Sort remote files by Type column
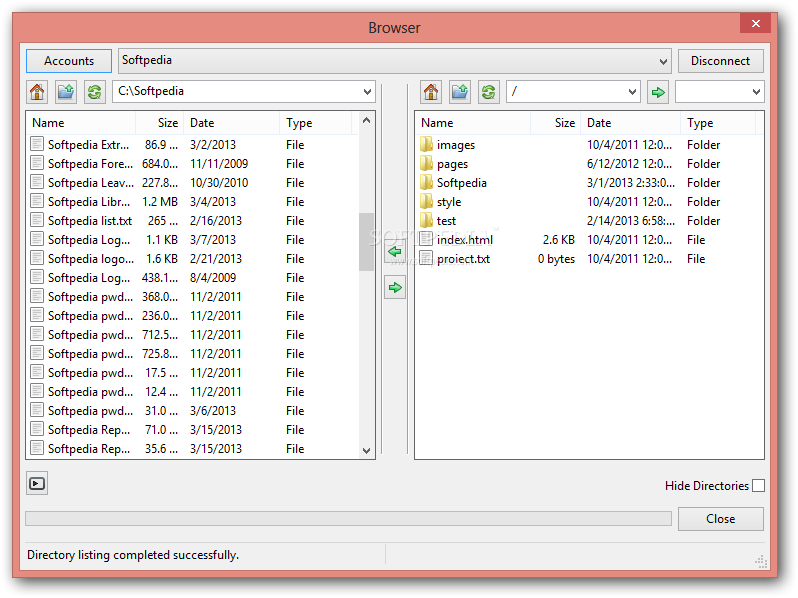 click(x=718, y=123)
